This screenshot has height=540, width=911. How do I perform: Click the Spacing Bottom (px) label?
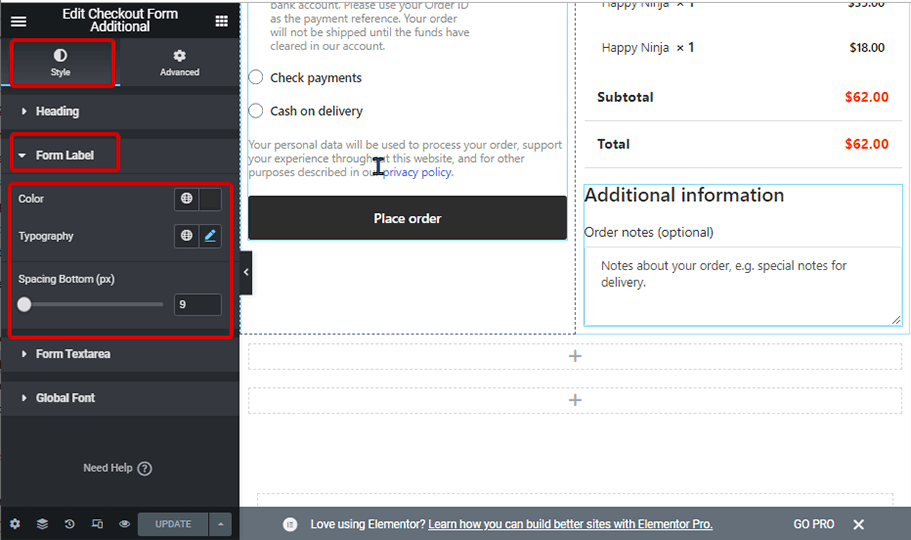[x=66, y=279]
